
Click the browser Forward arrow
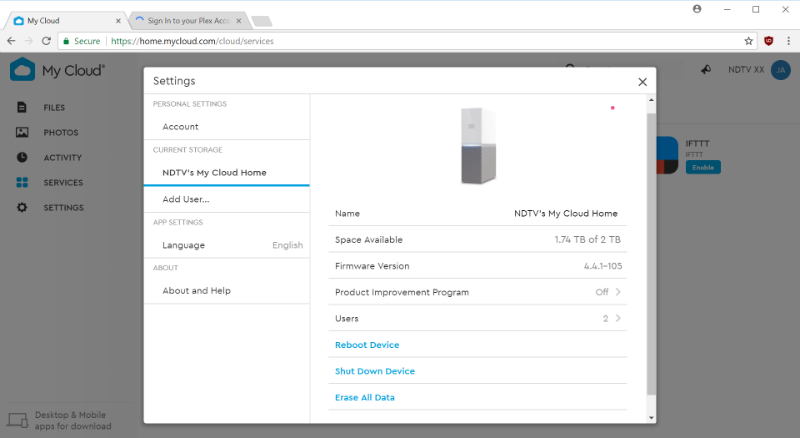coord(29,41)
